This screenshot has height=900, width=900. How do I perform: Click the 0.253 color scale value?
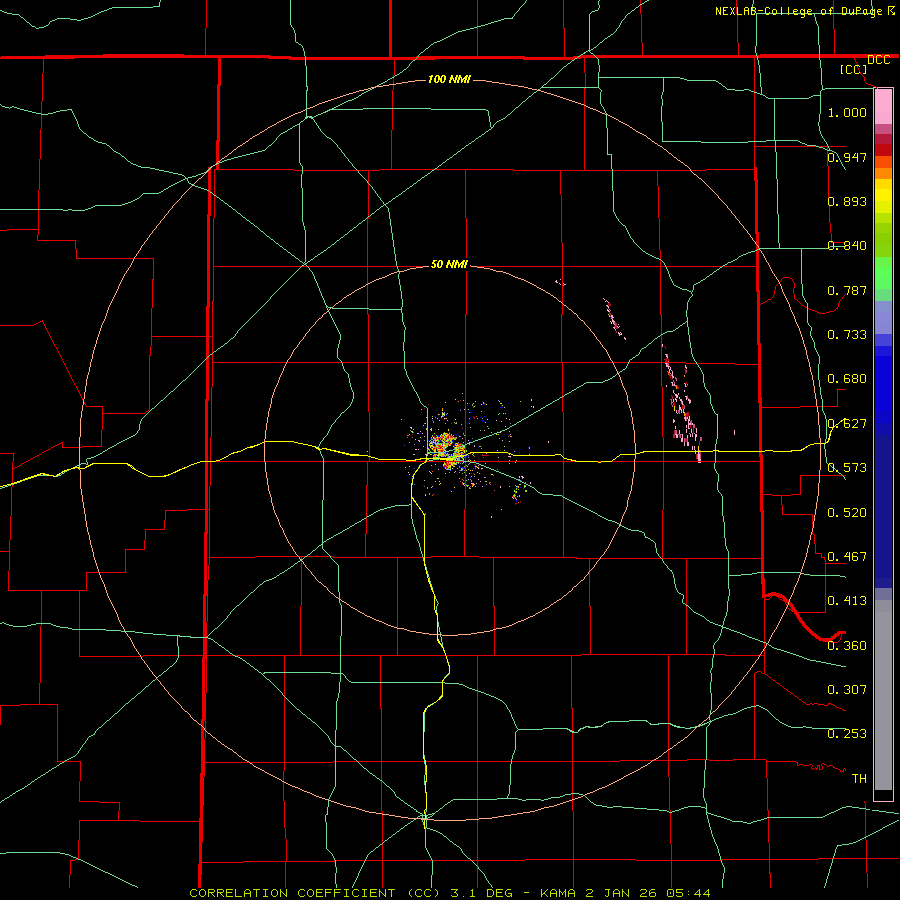(x=847, y=734)
